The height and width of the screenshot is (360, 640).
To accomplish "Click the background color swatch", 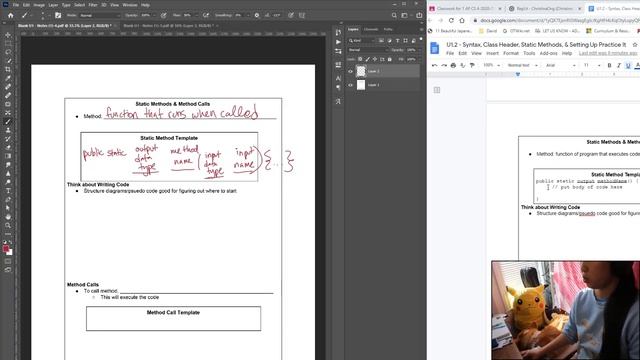I will pos(10,253).
